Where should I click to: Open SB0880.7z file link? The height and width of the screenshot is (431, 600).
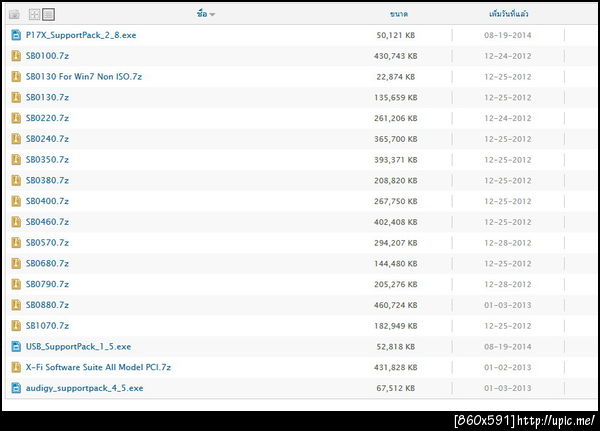47,305
